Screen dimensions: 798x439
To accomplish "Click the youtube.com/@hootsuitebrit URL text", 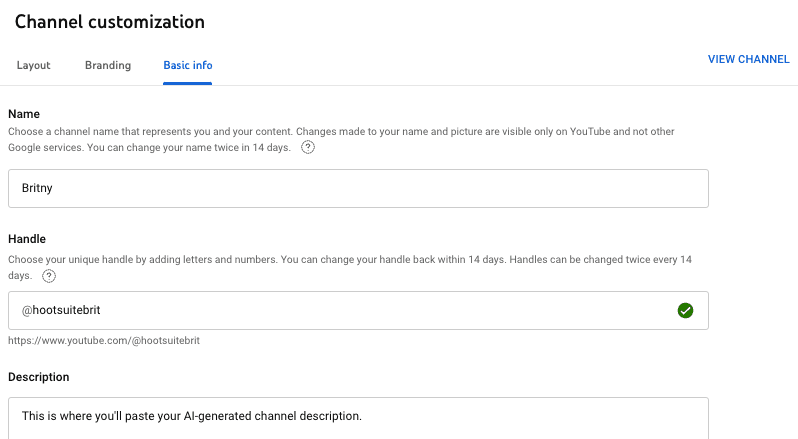I will coord(104,341).
